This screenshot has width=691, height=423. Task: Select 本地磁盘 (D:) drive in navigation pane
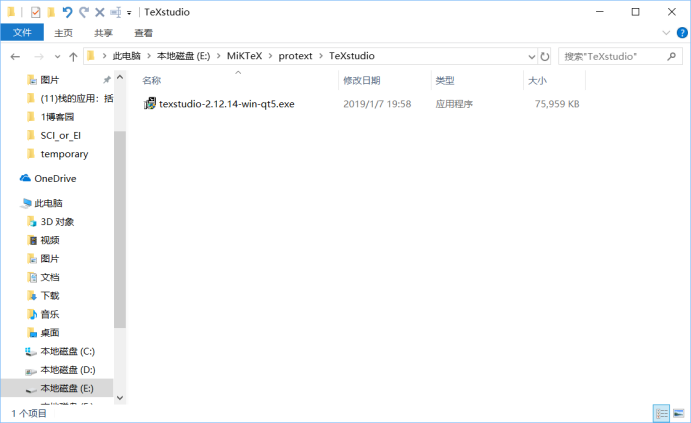(67, 370)
